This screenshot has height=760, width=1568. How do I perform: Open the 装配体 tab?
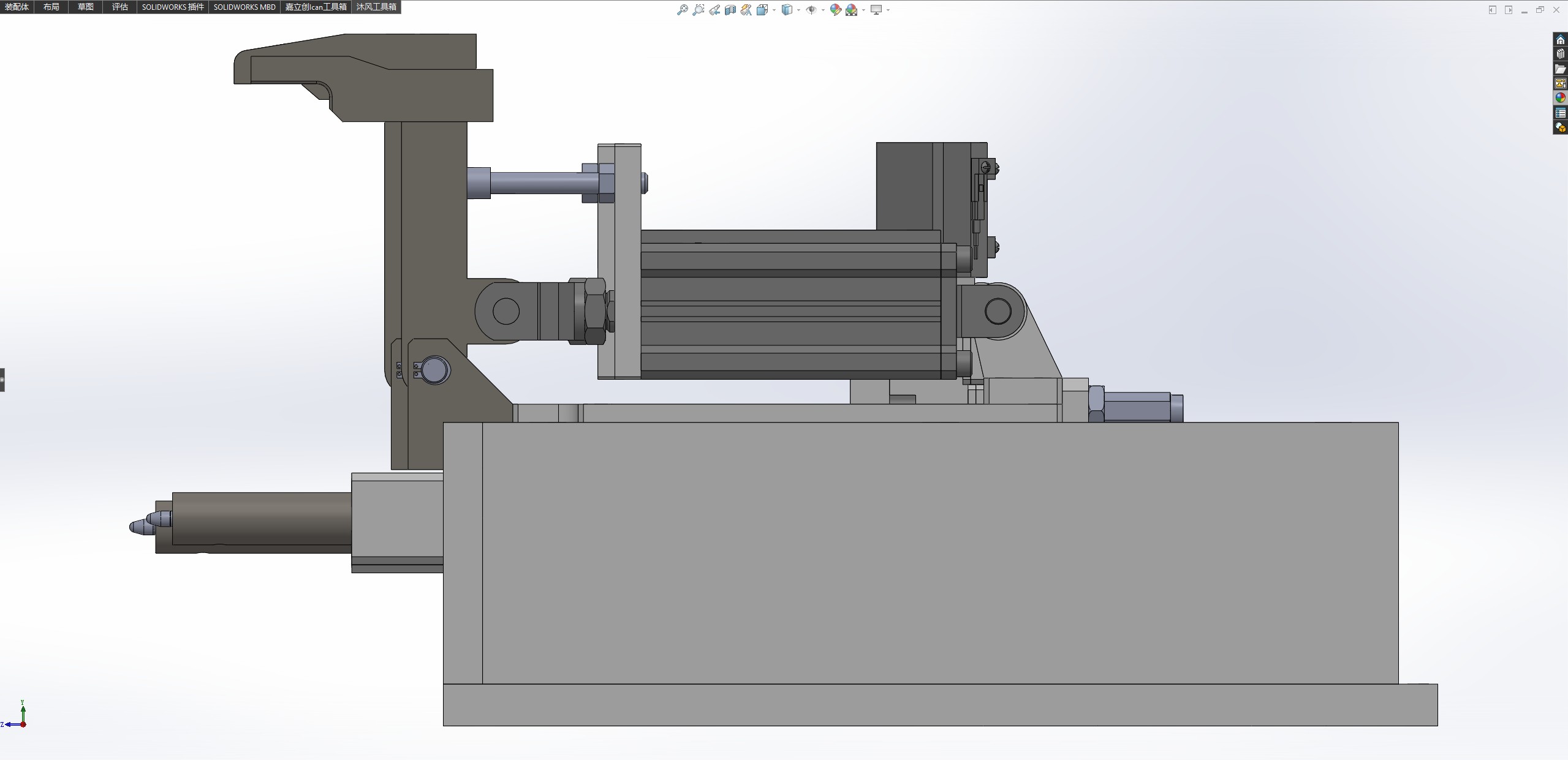(x=17, y=7)
